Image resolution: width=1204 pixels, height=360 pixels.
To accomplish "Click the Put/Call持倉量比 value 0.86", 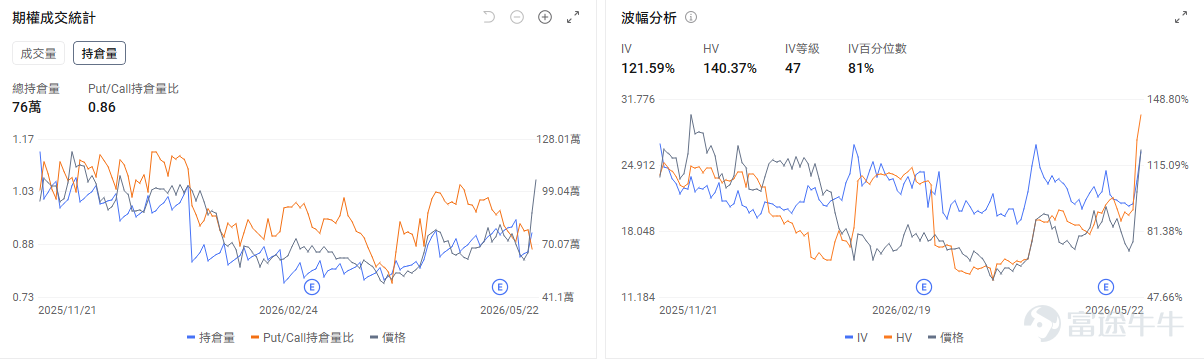I will click(x=102, y=107).
